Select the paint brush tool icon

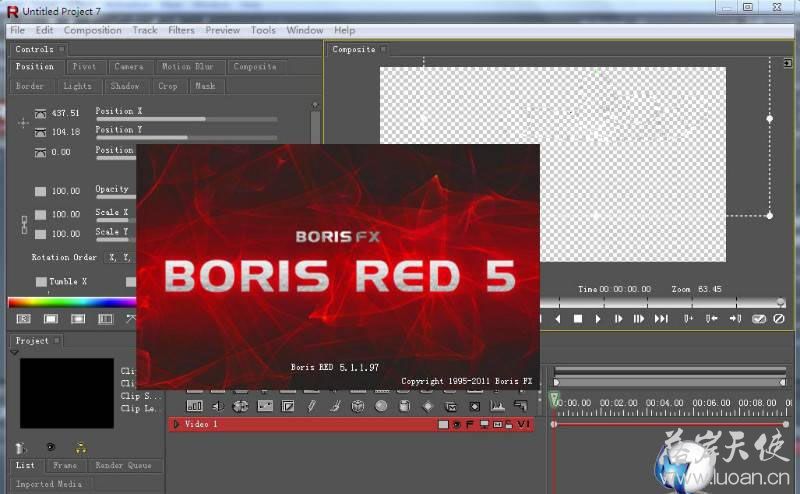(335, 406)
